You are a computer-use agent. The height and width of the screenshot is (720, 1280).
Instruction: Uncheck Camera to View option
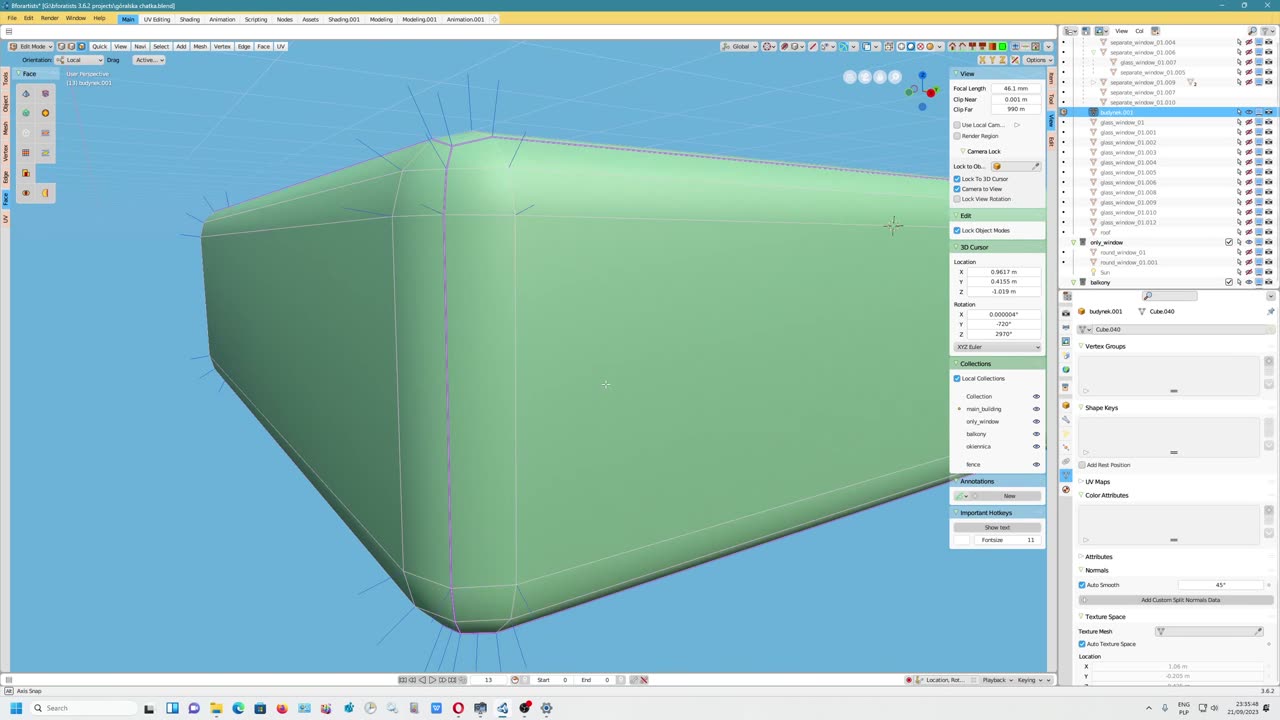point(957,189)
